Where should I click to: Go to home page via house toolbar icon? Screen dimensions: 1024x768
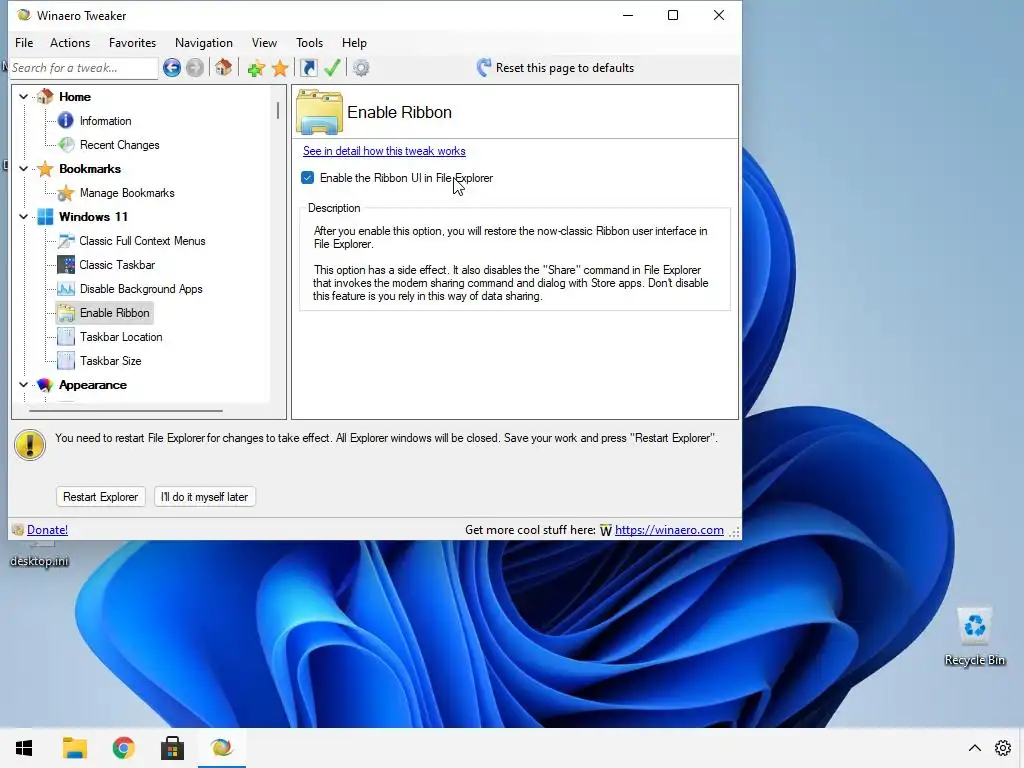coord(223,67)
